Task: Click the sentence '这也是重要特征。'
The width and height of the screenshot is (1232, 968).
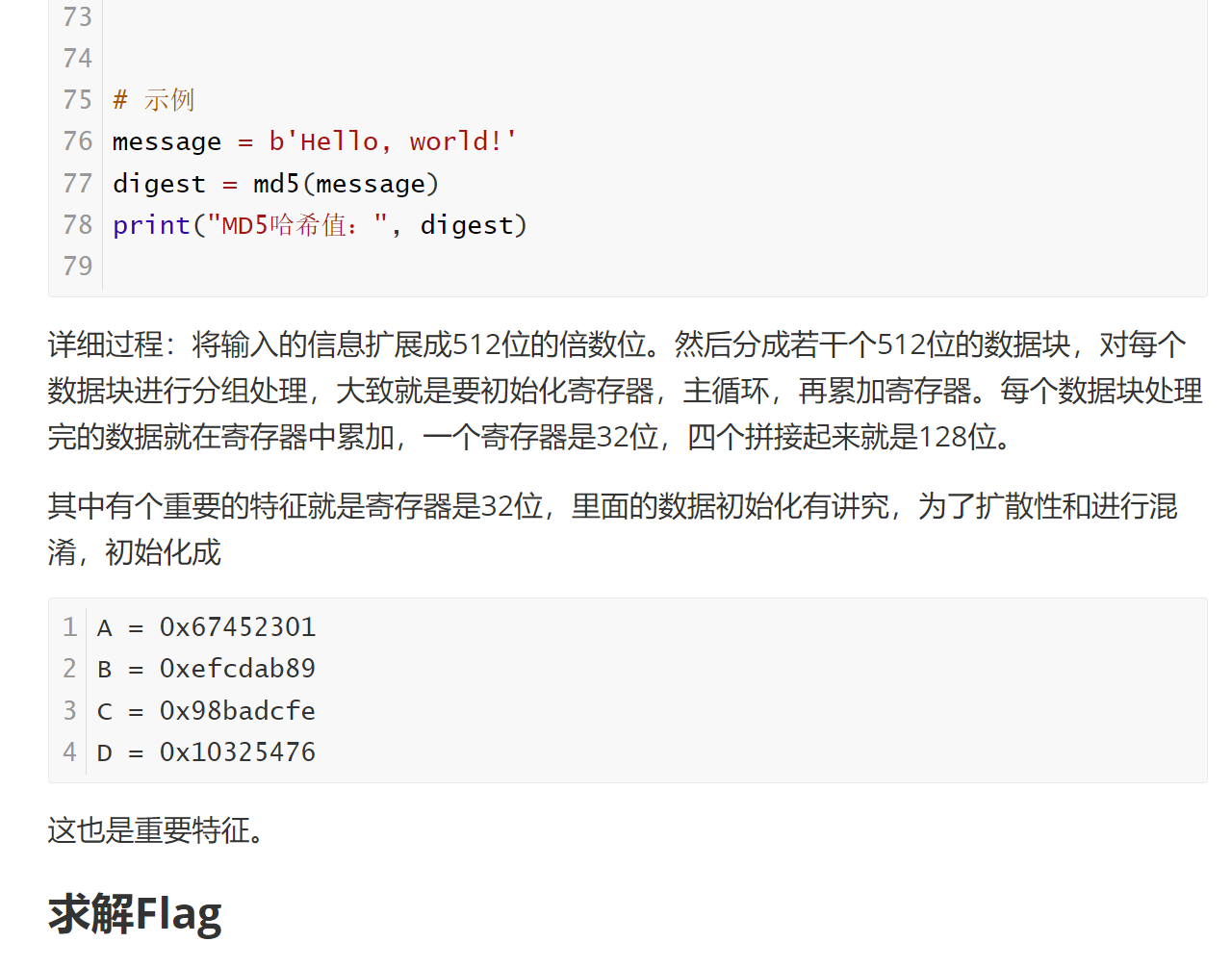Action: click(x=156, y=829)
